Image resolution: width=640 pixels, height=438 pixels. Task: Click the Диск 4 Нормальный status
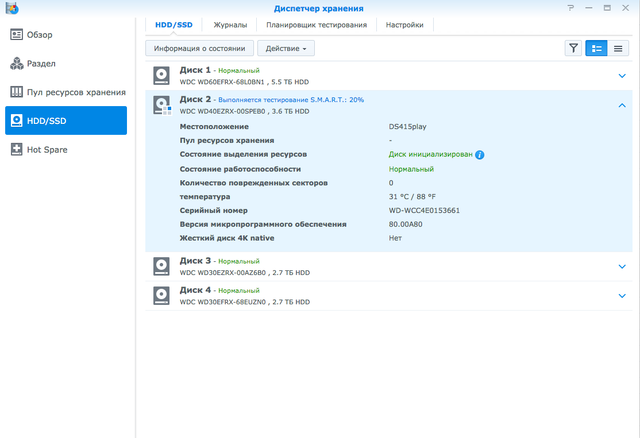point(239,291)
